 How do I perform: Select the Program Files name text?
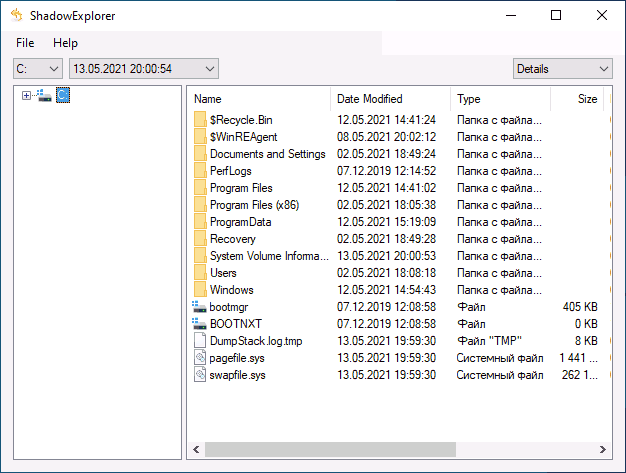point(241,188)
